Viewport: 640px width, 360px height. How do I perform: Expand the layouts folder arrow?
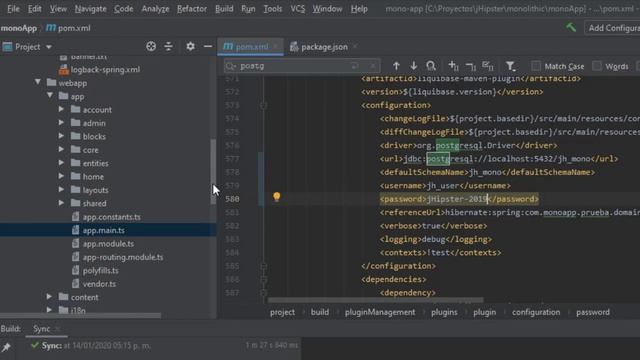click(61, 190)
